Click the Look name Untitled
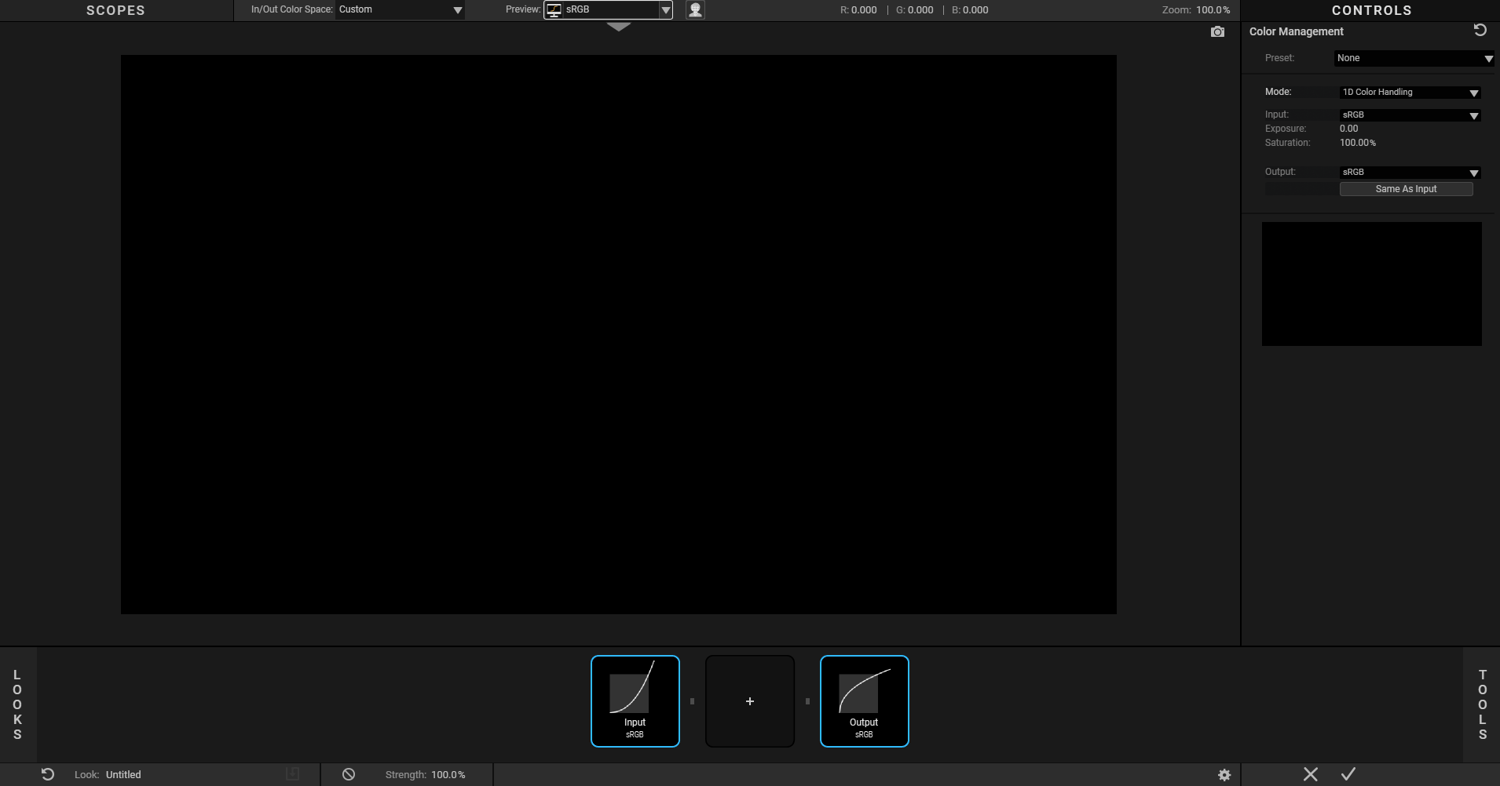The height and width of the screenshot is (786, 1500). [x=123, y=775]
